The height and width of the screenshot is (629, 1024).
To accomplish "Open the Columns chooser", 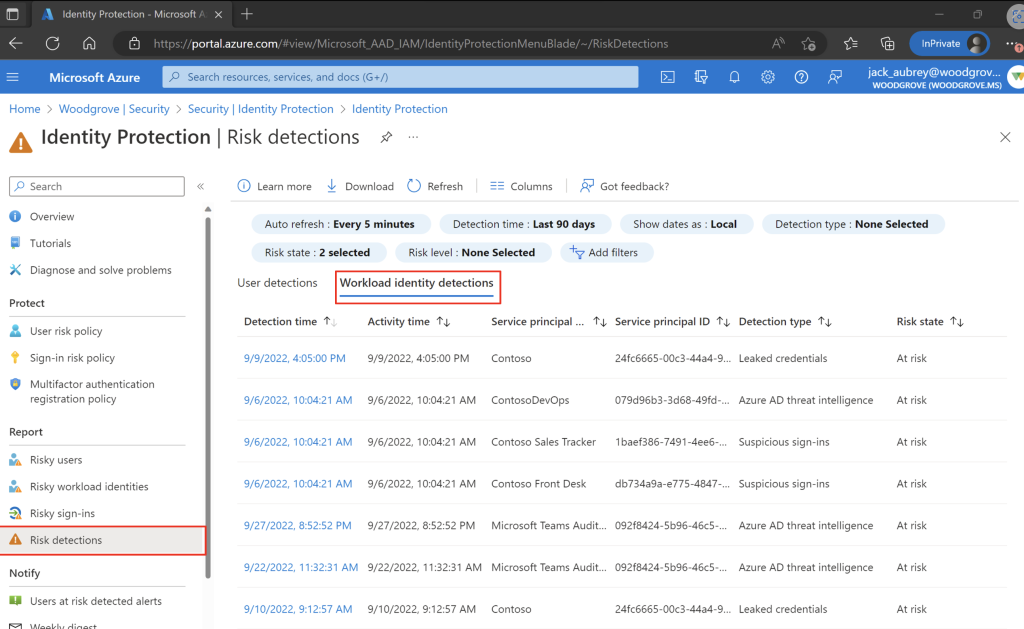I will point(521,186).
